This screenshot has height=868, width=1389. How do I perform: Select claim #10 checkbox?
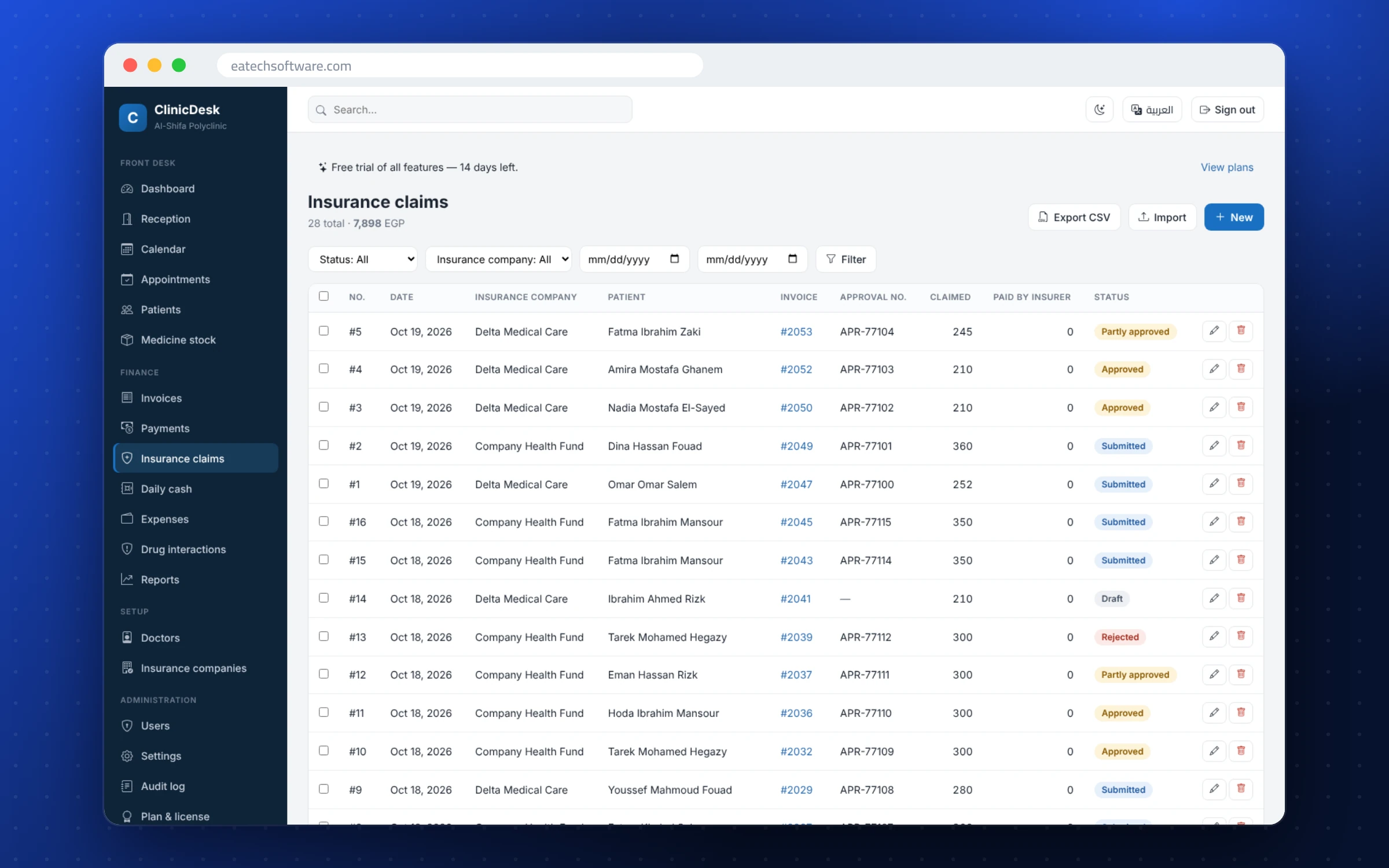[324, 751]
